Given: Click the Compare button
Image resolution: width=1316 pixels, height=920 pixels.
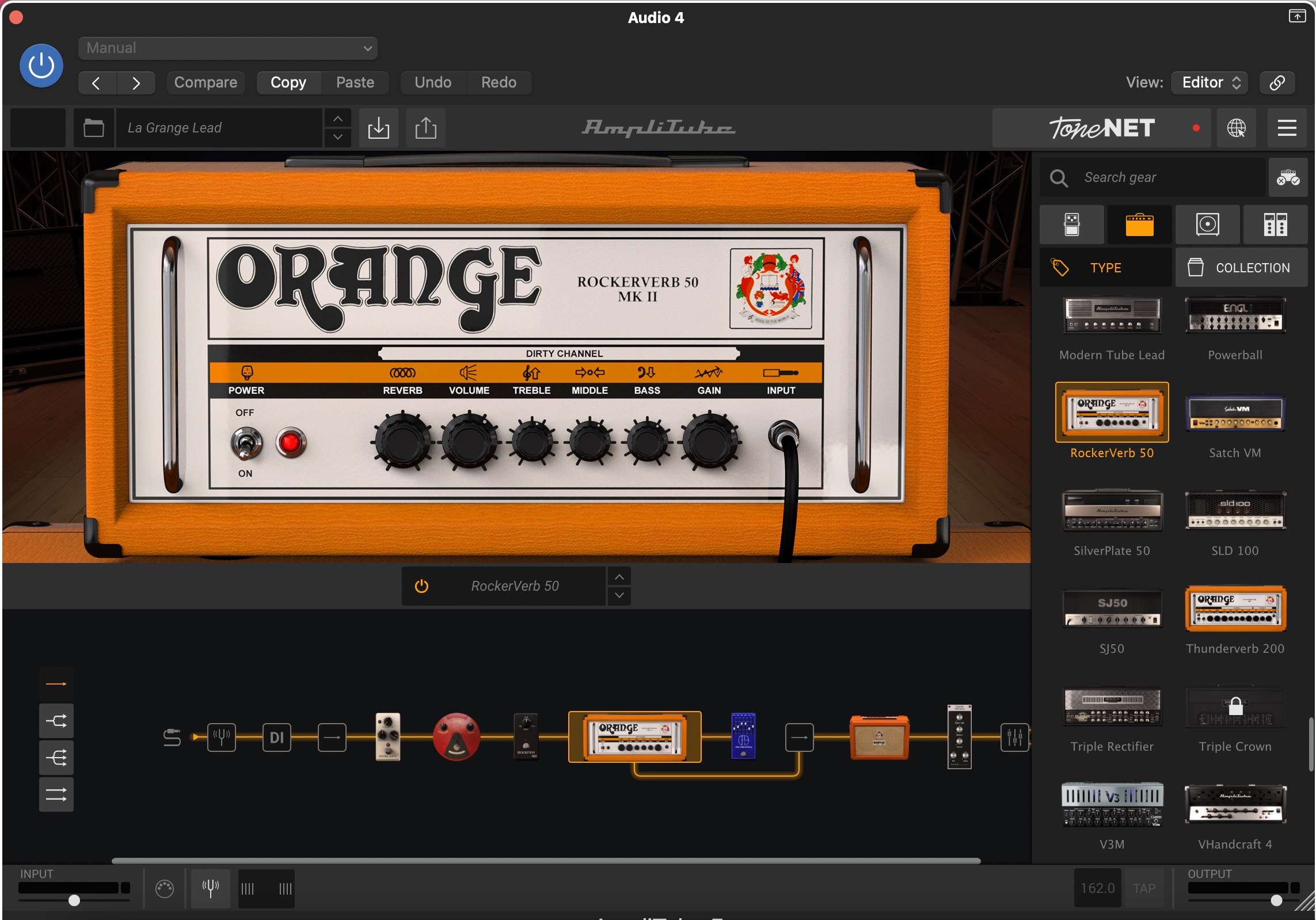Looking at the screenshot, I should click(x=206, y=82).
